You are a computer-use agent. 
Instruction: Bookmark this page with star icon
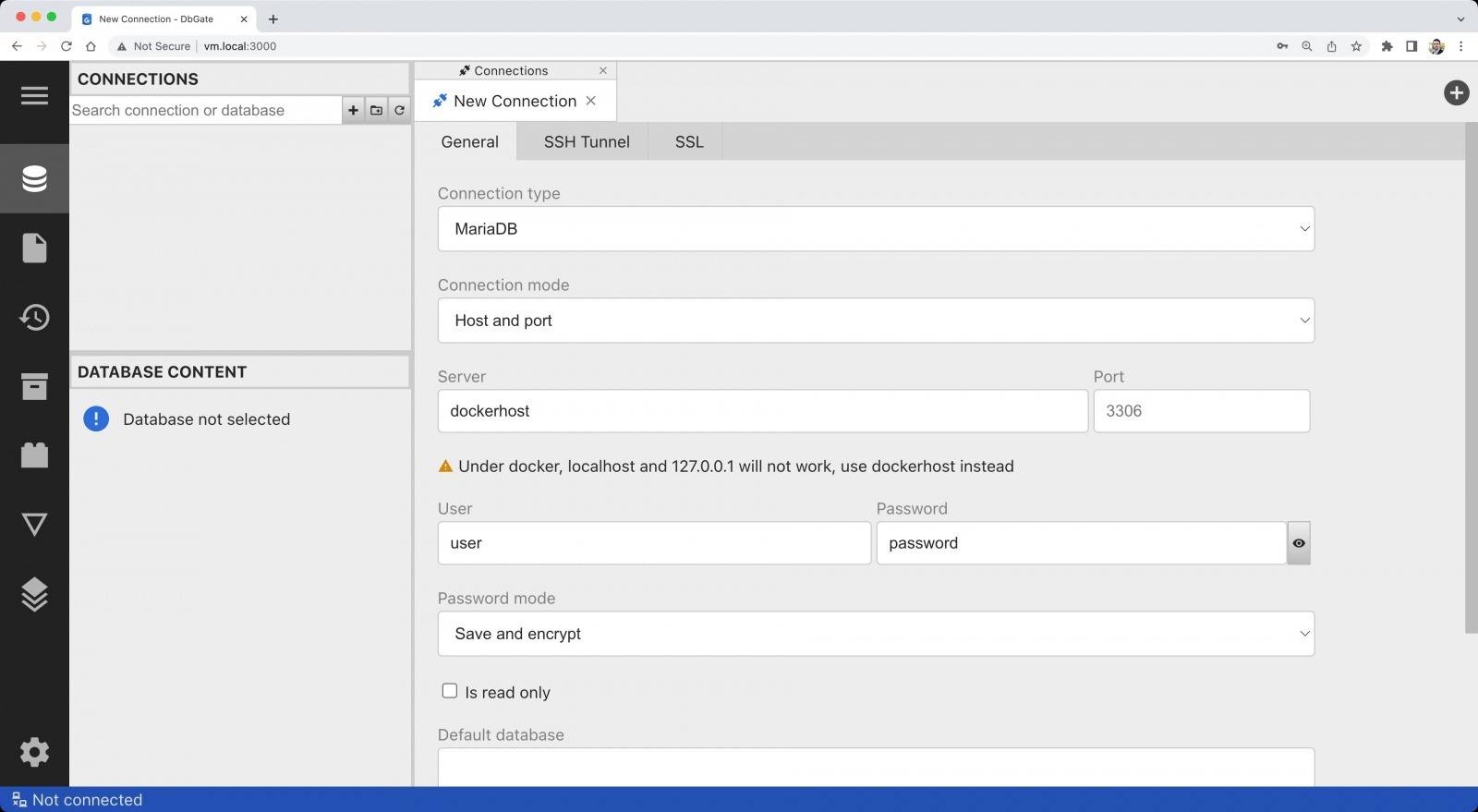click(x=1356, y=46)
